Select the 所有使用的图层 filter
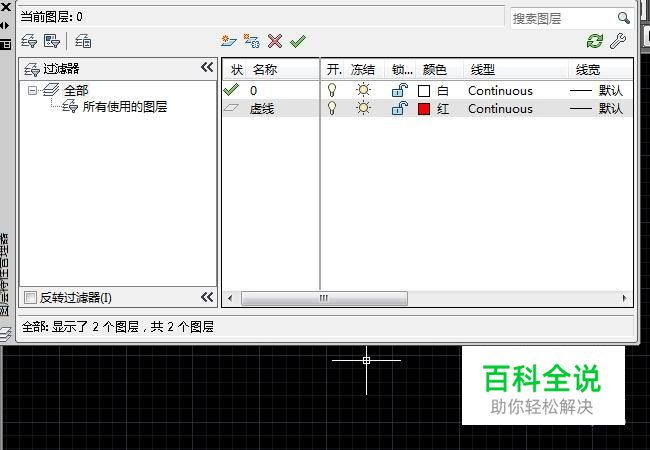 (x=125, y=106)
